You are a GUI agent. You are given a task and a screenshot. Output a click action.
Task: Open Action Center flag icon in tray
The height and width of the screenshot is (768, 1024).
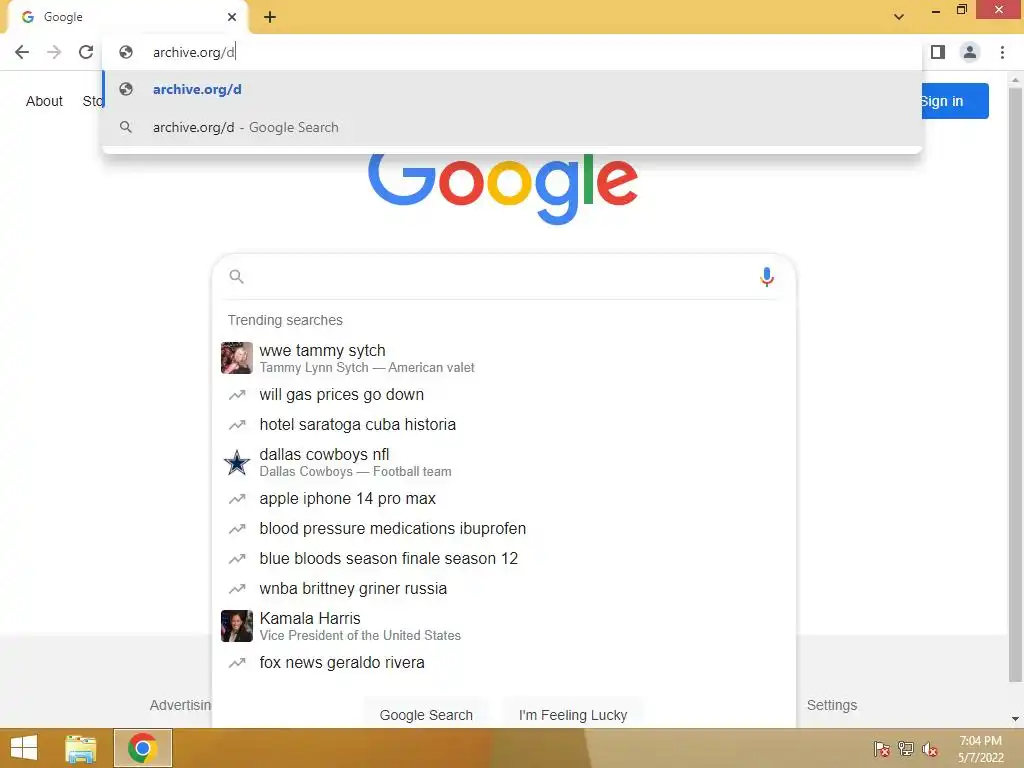point(882,749)
